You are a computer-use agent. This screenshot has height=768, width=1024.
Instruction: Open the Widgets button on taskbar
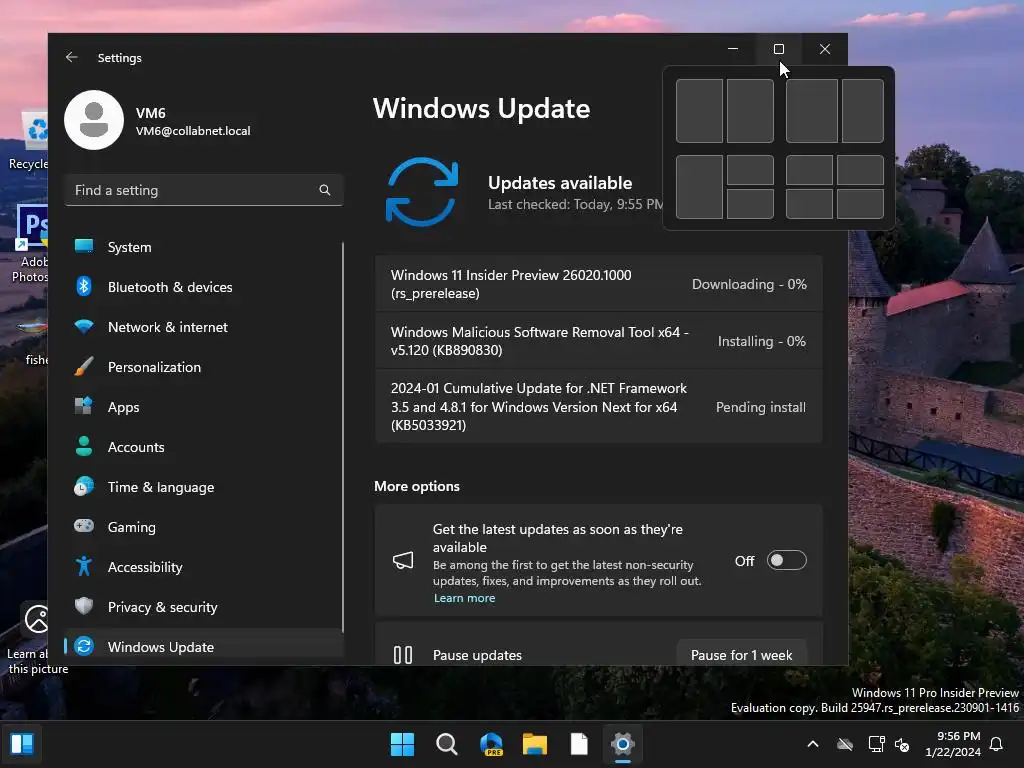point(22,744)
